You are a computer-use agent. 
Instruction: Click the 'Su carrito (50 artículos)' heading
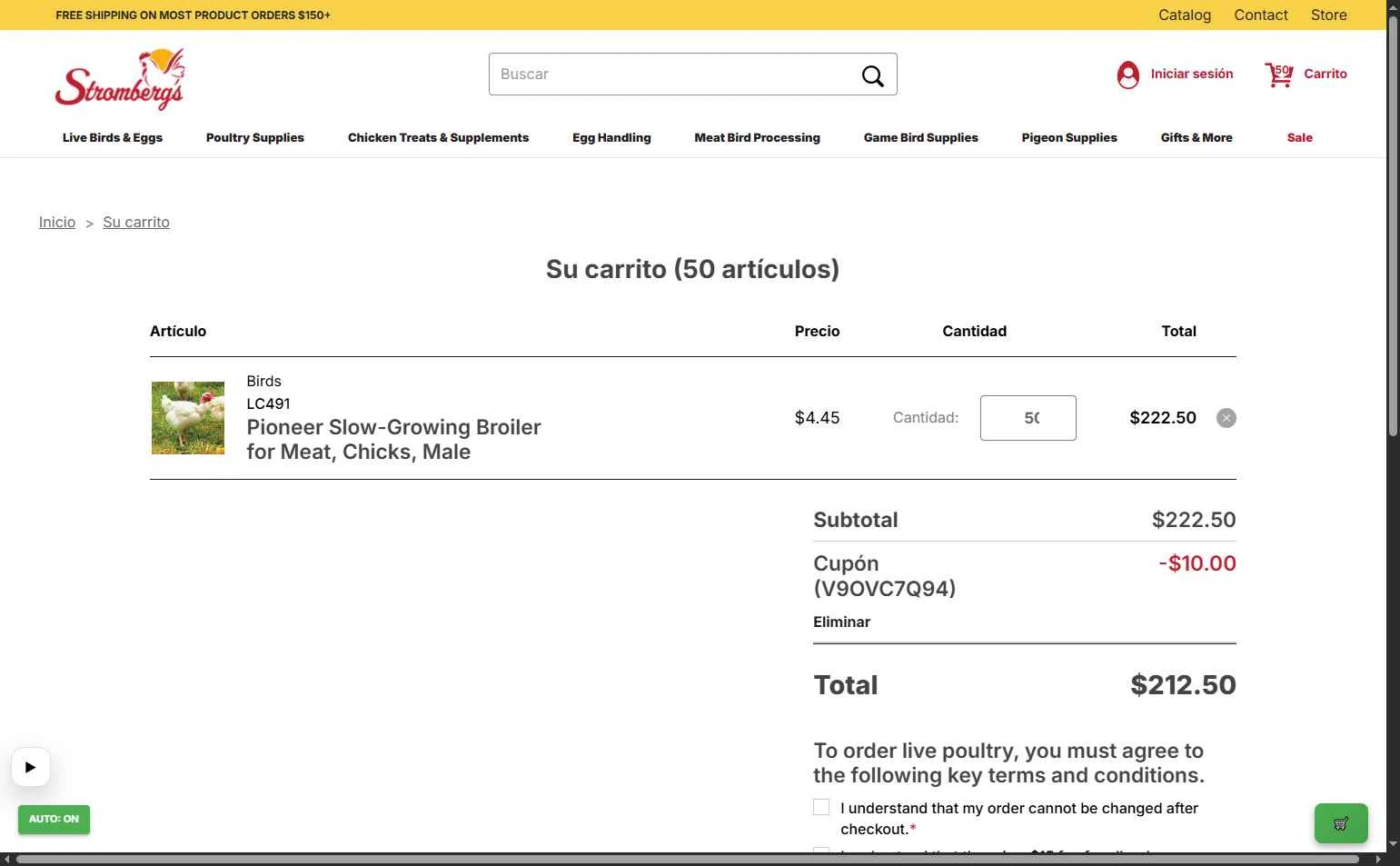692,269
